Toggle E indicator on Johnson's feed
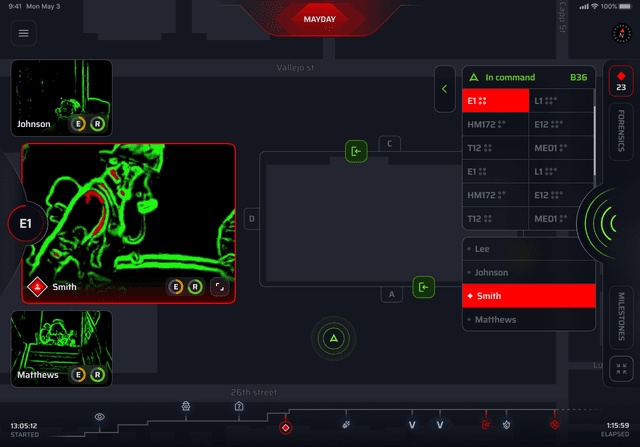The height and width of the screenshot is (447, 640). [78, 125]
